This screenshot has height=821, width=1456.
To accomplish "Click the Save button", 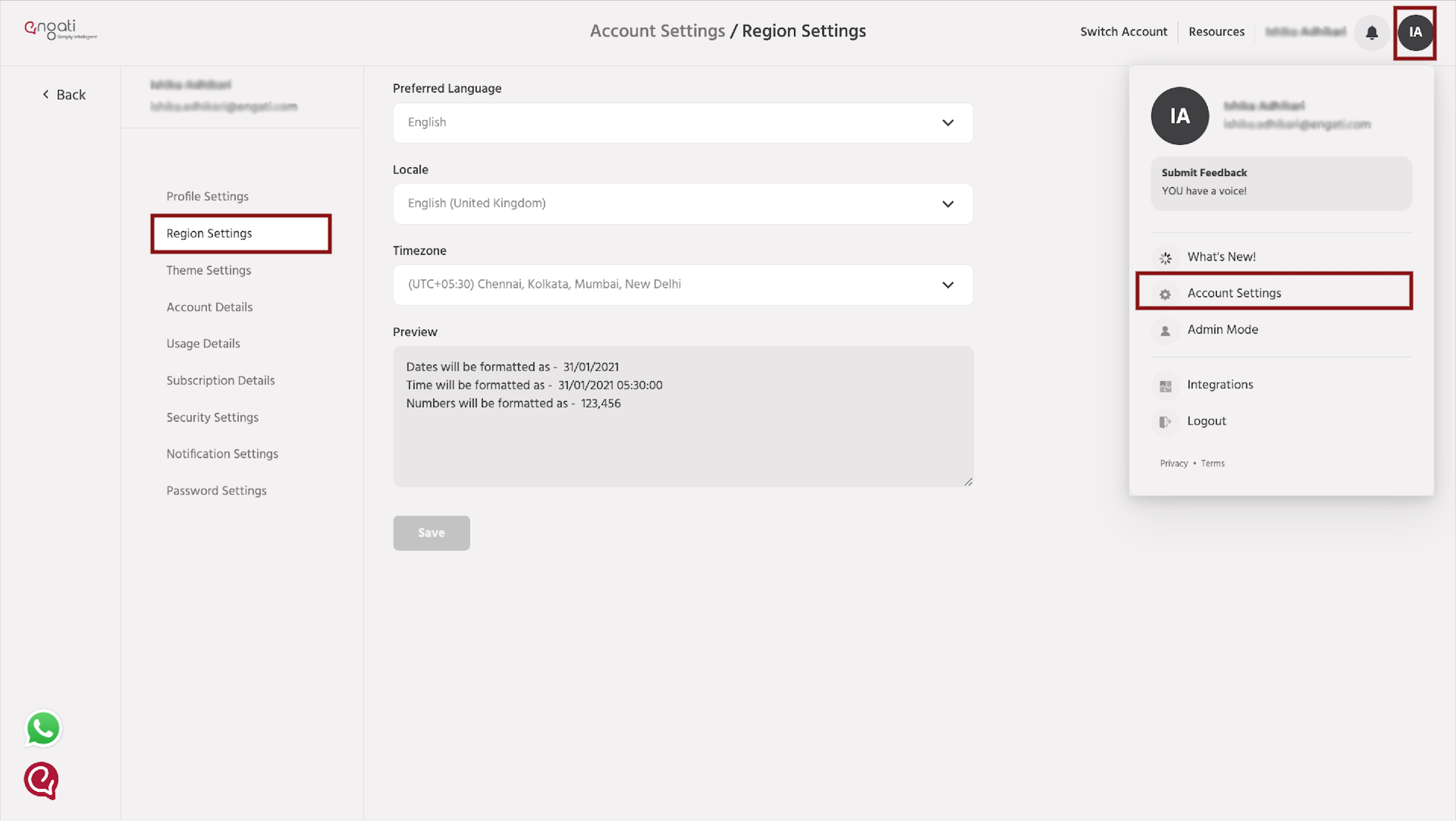I will coord(431,532).
